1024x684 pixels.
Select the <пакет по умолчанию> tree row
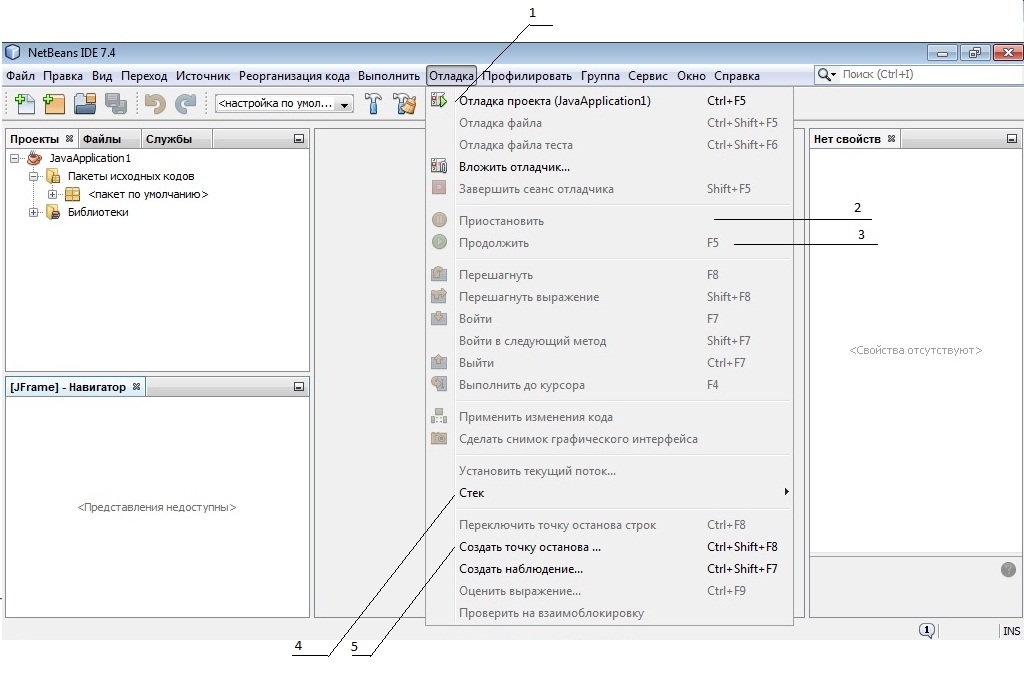148,194
